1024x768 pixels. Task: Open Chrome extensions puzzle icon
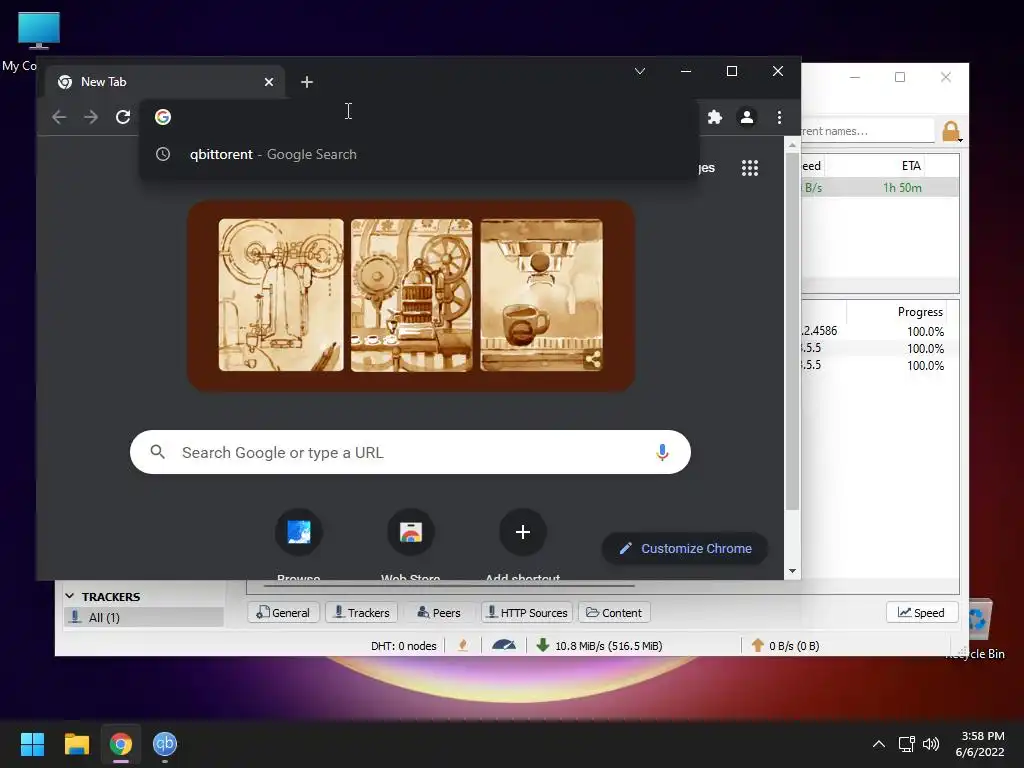pos(715,117)
